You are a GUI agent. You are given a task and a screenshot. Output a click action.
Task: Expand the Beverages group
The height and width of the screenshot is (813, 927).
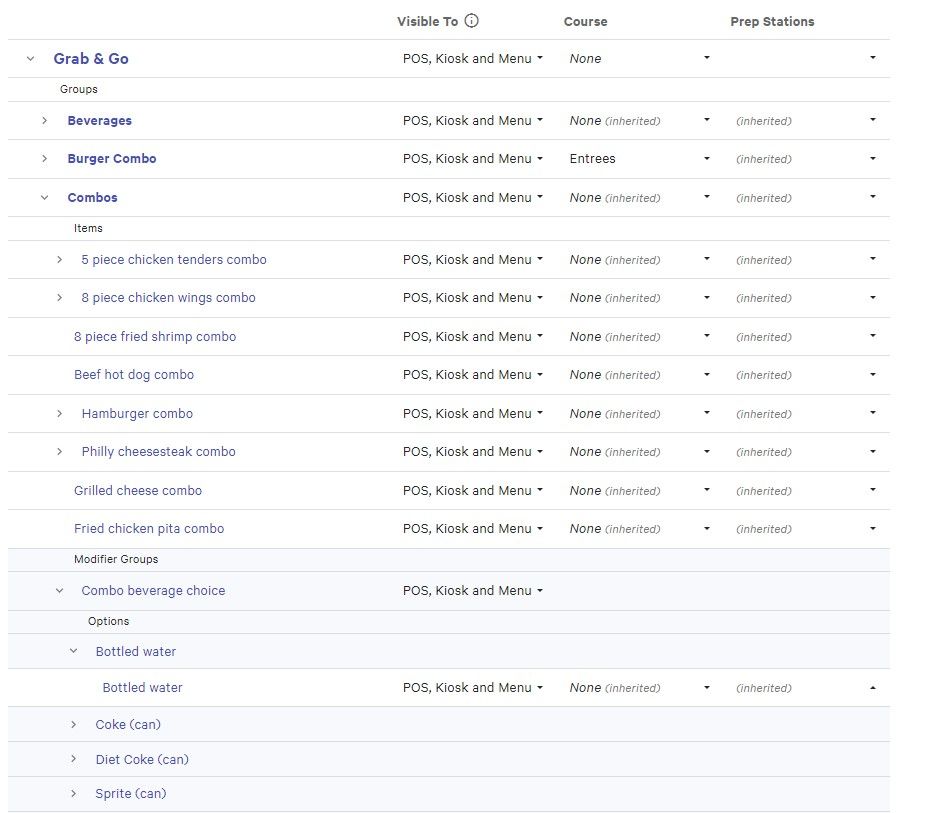pos(44,121)
